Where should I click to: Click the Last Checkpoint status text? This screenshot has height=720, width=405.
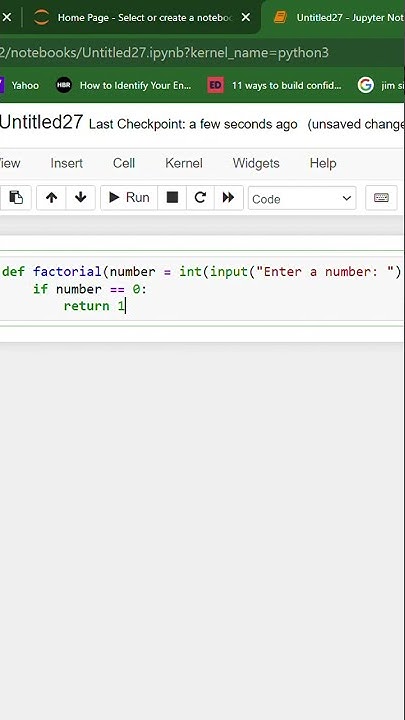[193, 124]
